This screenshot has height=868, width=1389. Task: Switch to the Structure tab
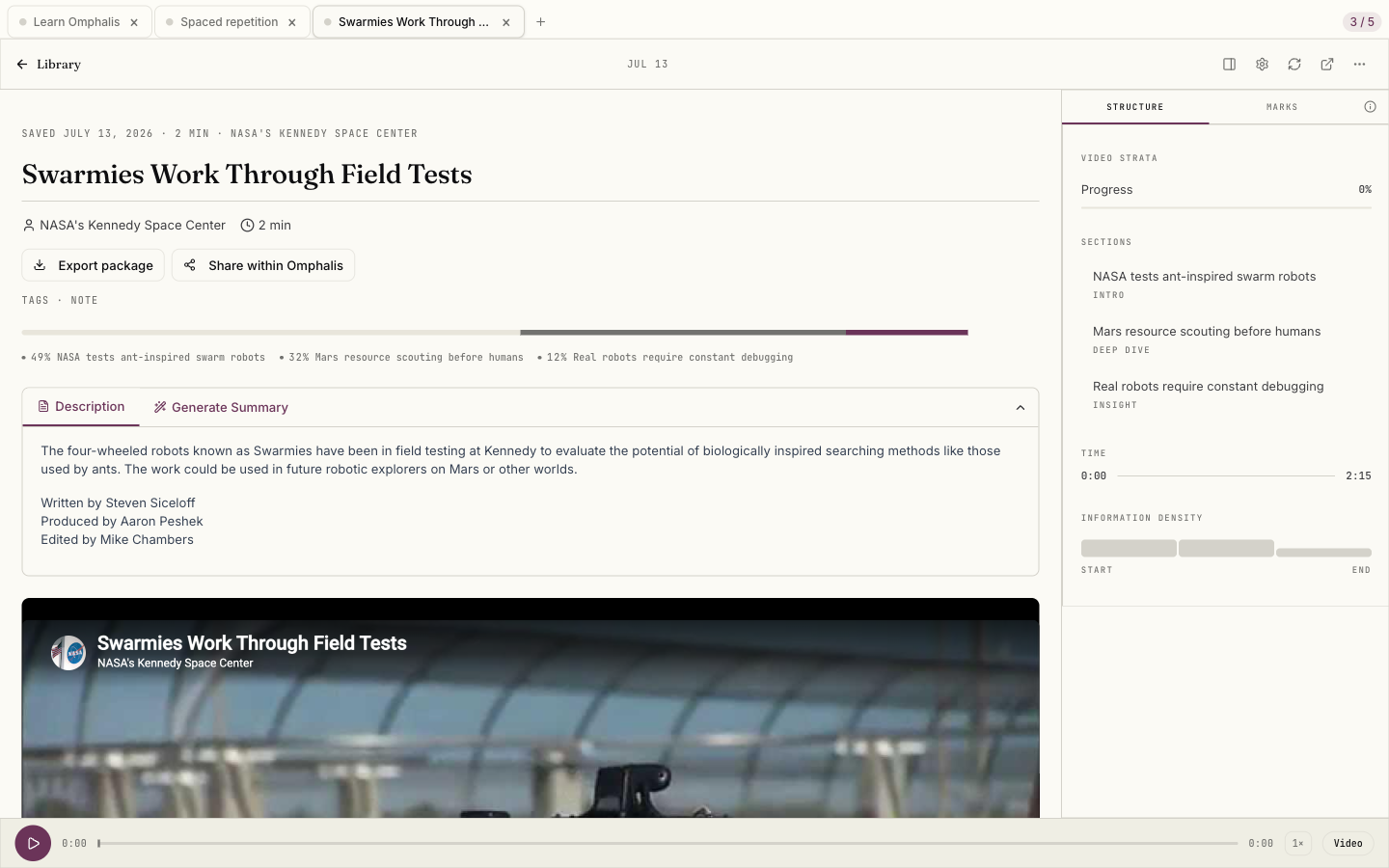(1135, 107)
